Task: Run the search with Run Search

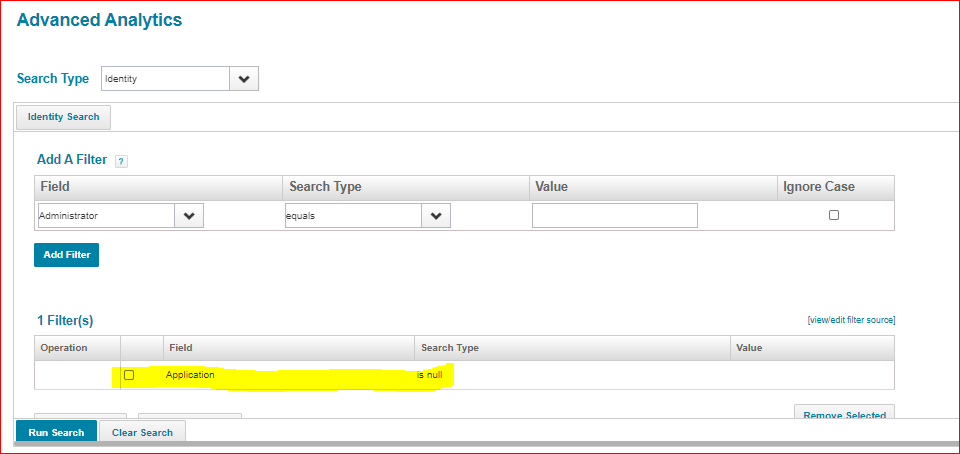Action: [57, 432]
